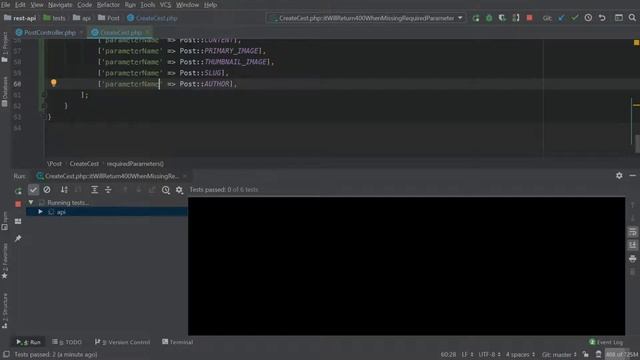Open the Git: master branch menu
The image size is (640, 360).
(559, 354)
